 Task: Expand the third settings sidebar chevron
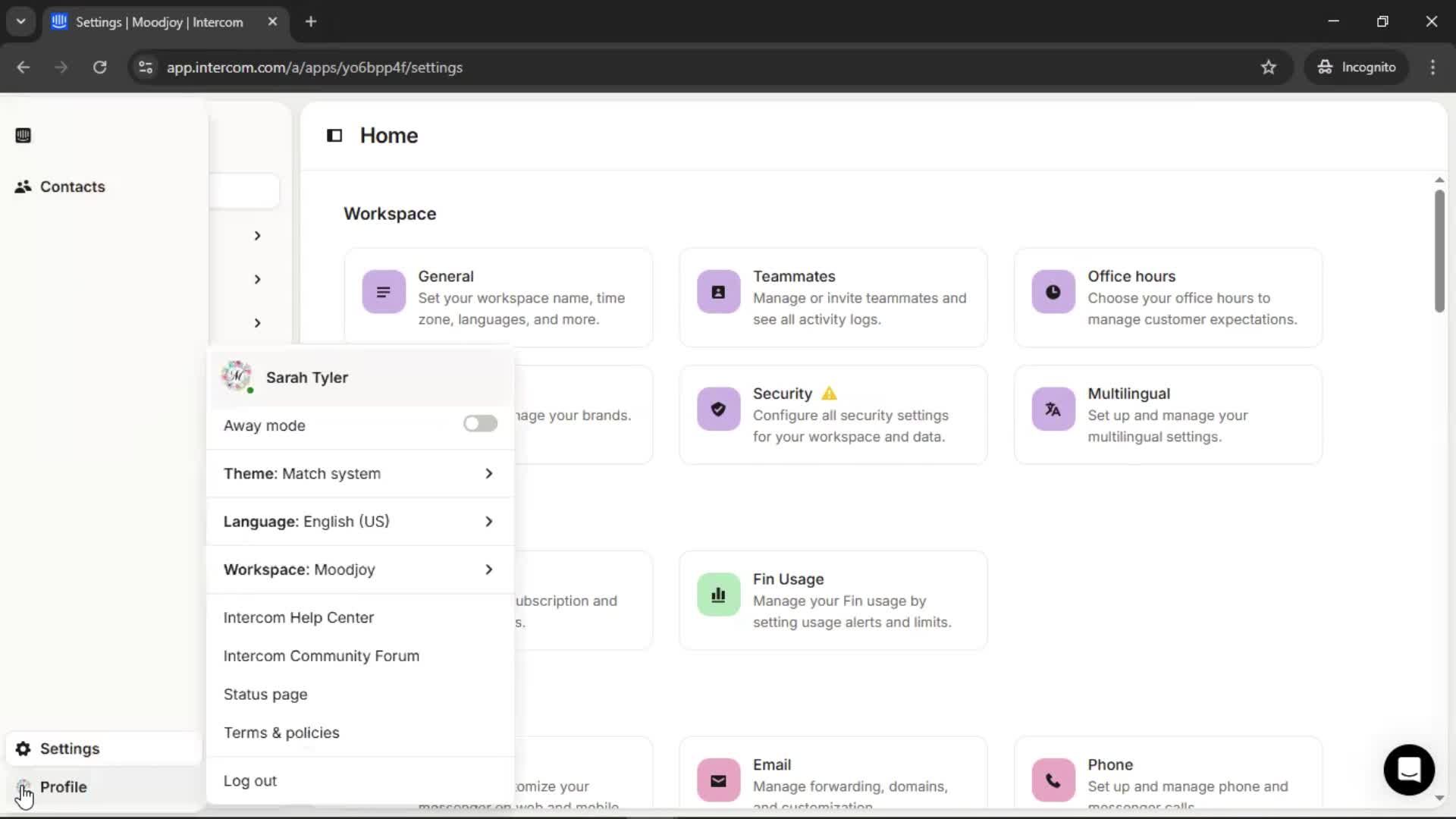click(257, 323)
